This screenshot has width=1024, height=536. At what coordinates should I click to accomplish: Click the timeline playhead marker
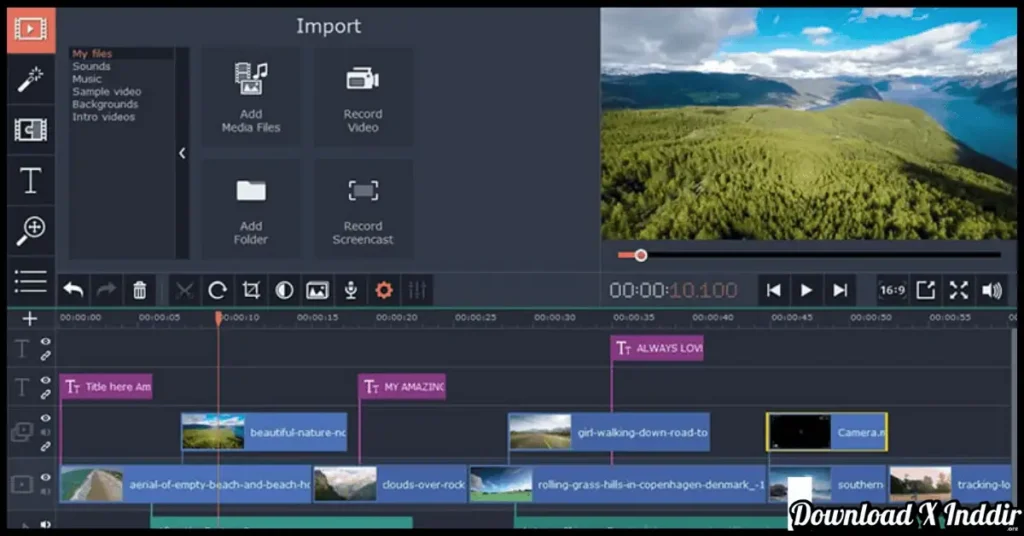(x=218, y=318)
